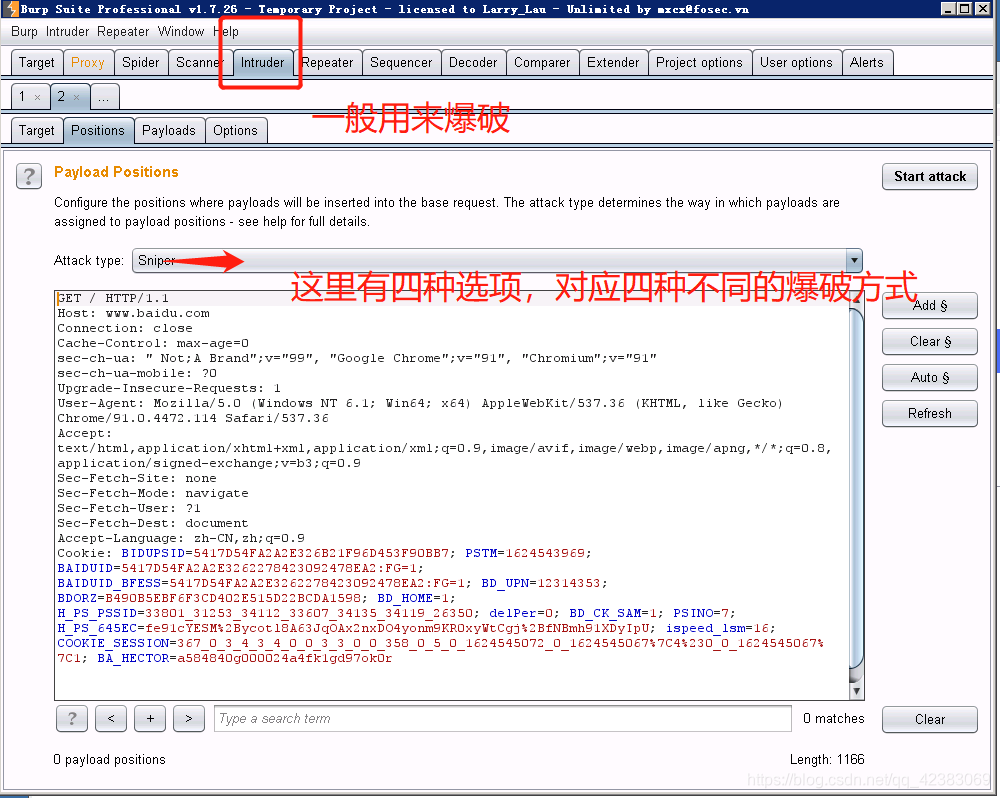This screenshot has height=798, width=1000.
Task: Open the Options sub-tab
Action: 235,130
